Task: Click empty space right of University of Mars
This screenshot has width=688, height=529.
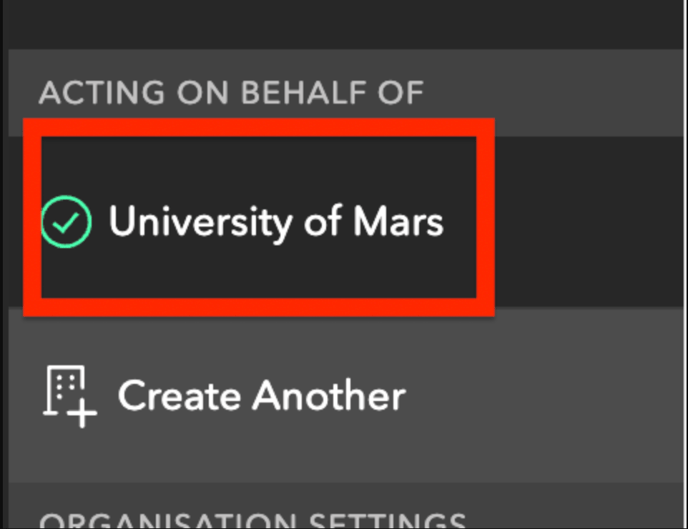Action: (x=588, y=222)
